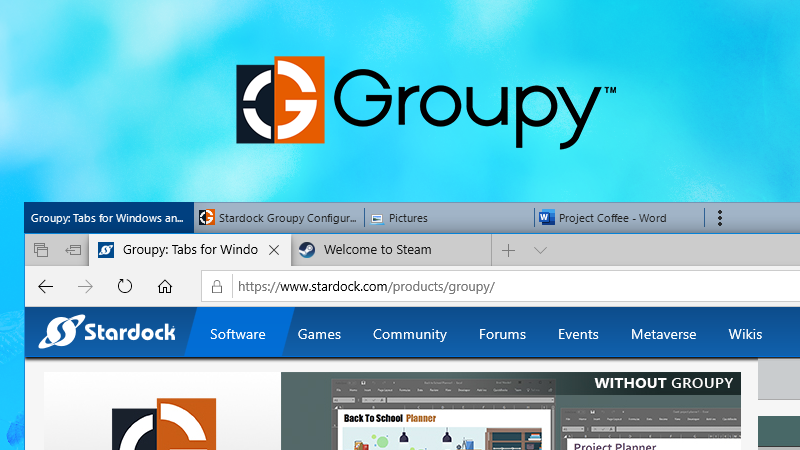Open the Wikis navigation link
This screenshot has width=800, height=450.
(745, 334)
